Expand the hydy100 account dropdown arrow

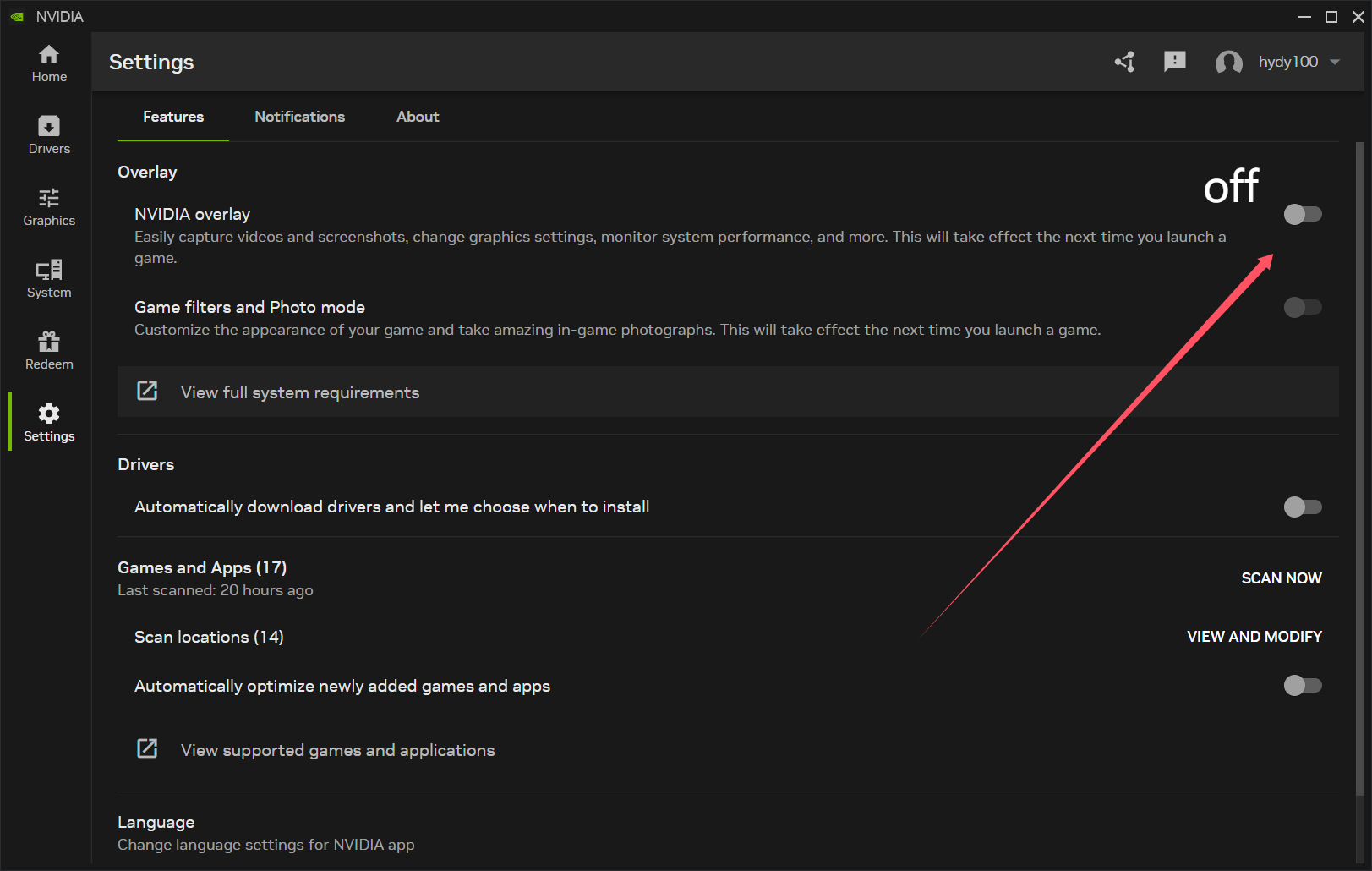click(x=1335, y=62)
